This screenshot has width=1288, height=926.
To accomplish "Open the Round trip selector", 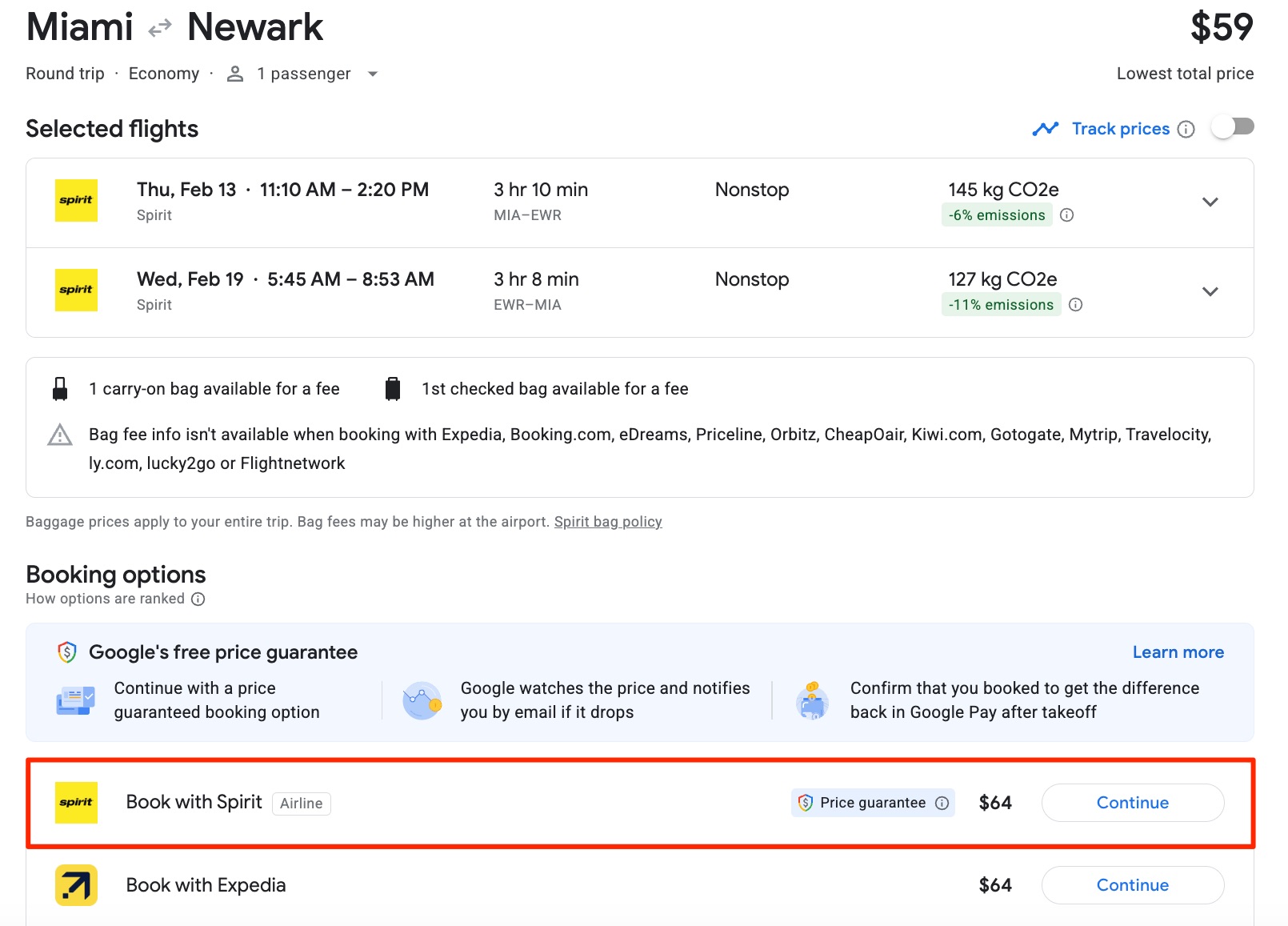I will (64, 73).
